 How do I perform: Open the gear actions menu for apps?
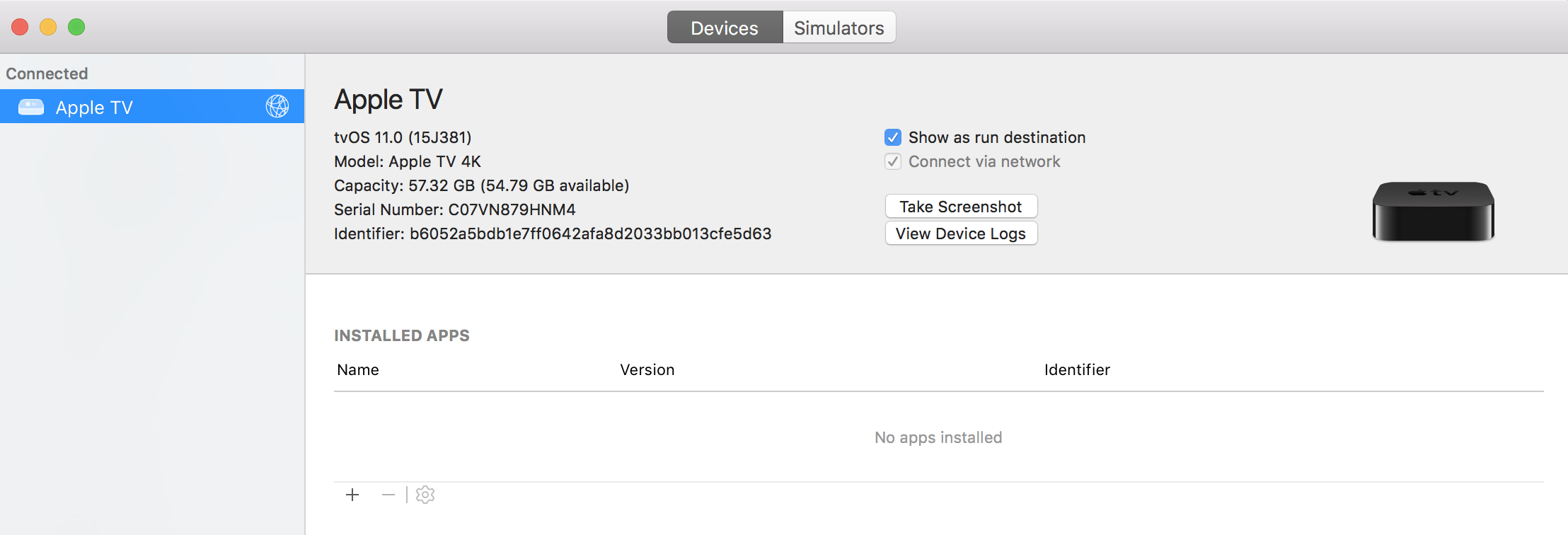[425, 495]
